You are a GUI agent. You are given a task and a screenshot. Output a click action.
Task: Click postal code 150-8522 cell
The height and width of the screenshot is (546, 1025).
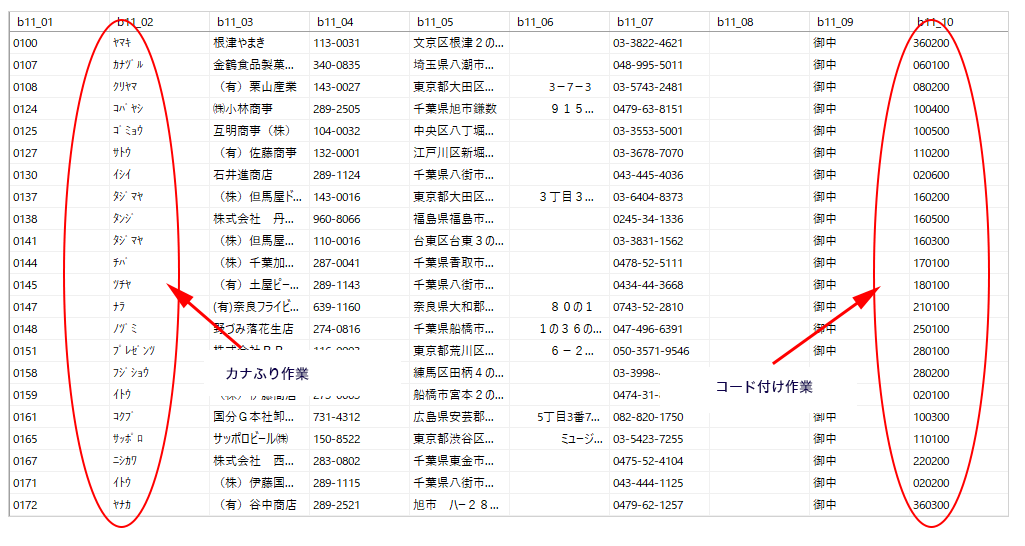pyautogui.click(x=337, y=439)
